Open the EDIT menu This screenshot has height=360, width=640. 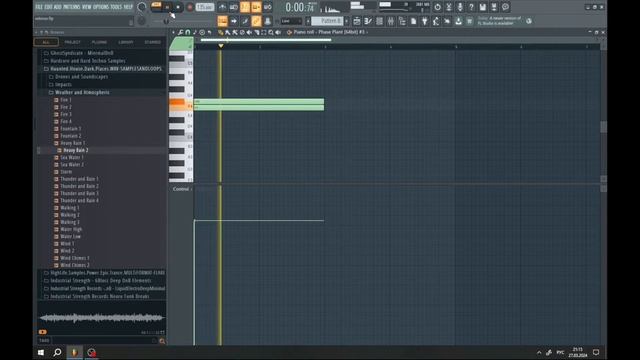pos(48,7)
